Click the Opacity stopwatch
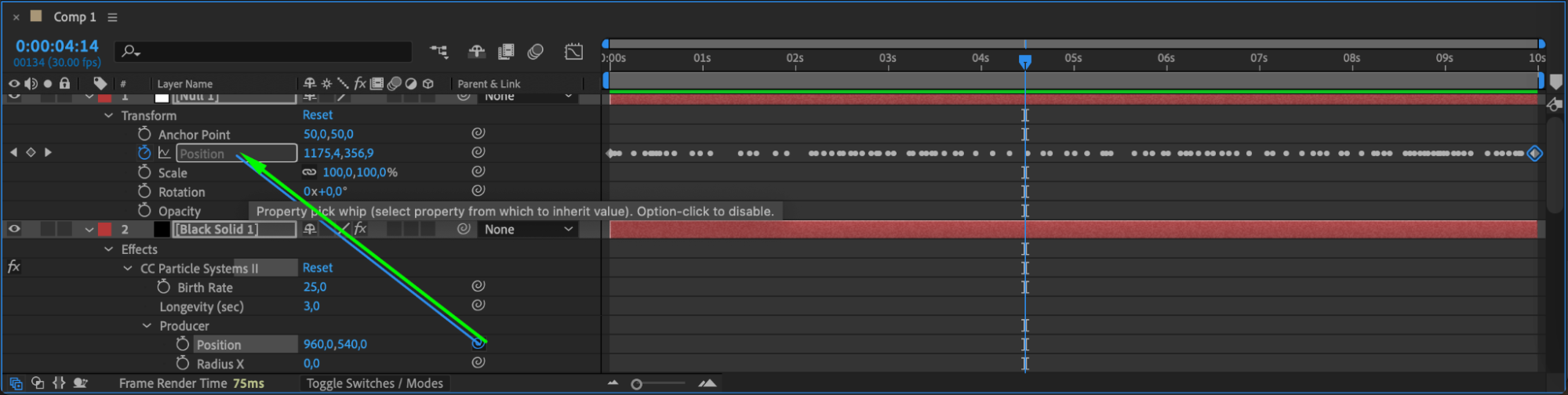Viewport: 1568px width, 395px height. (x=144, y=210)
